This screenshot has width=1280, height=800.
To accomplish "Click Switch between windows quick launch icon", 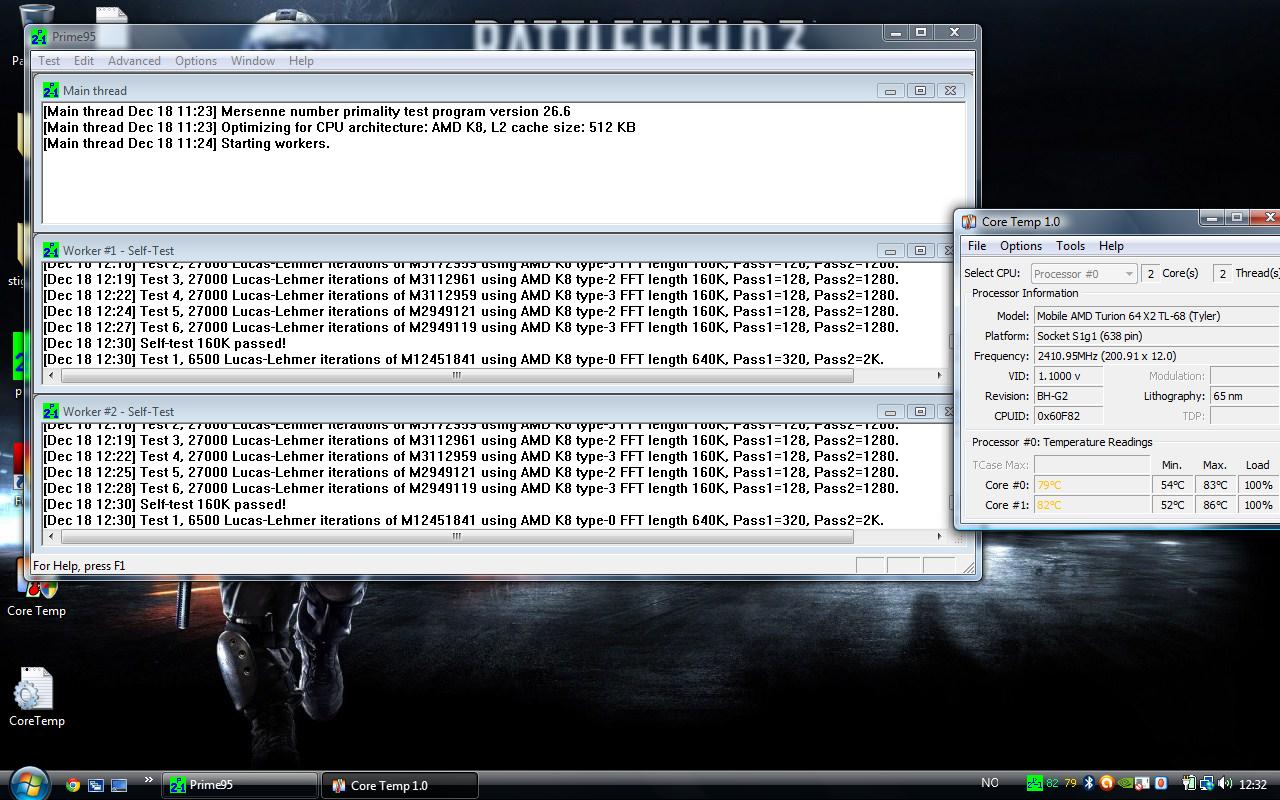I will [x=96, y=785].
